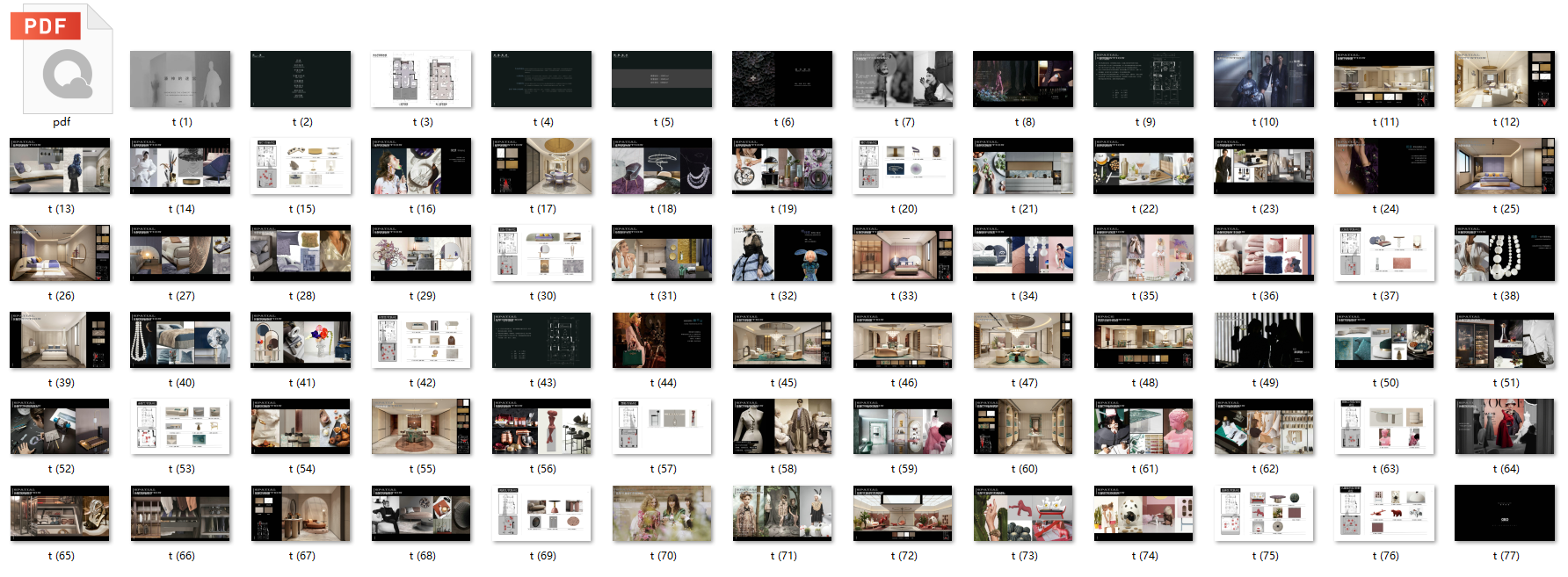Select thumbnail t (22)
The image size is (1568, 577).
[1143, 166]
